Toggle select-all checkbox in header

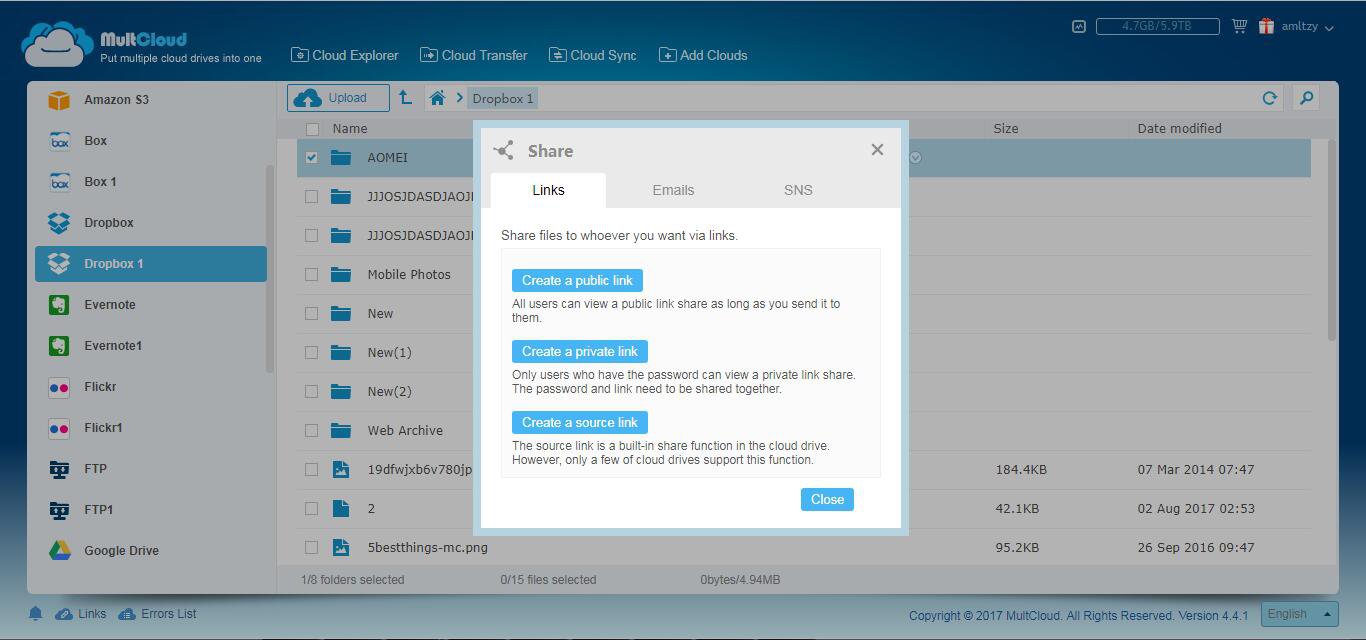tap(312, 129)
